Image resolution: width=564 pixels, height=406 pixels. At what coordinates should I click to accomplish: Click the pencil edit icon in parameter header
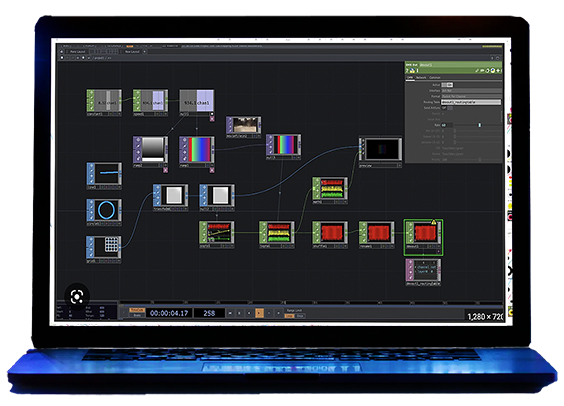(x=477, y=71)
